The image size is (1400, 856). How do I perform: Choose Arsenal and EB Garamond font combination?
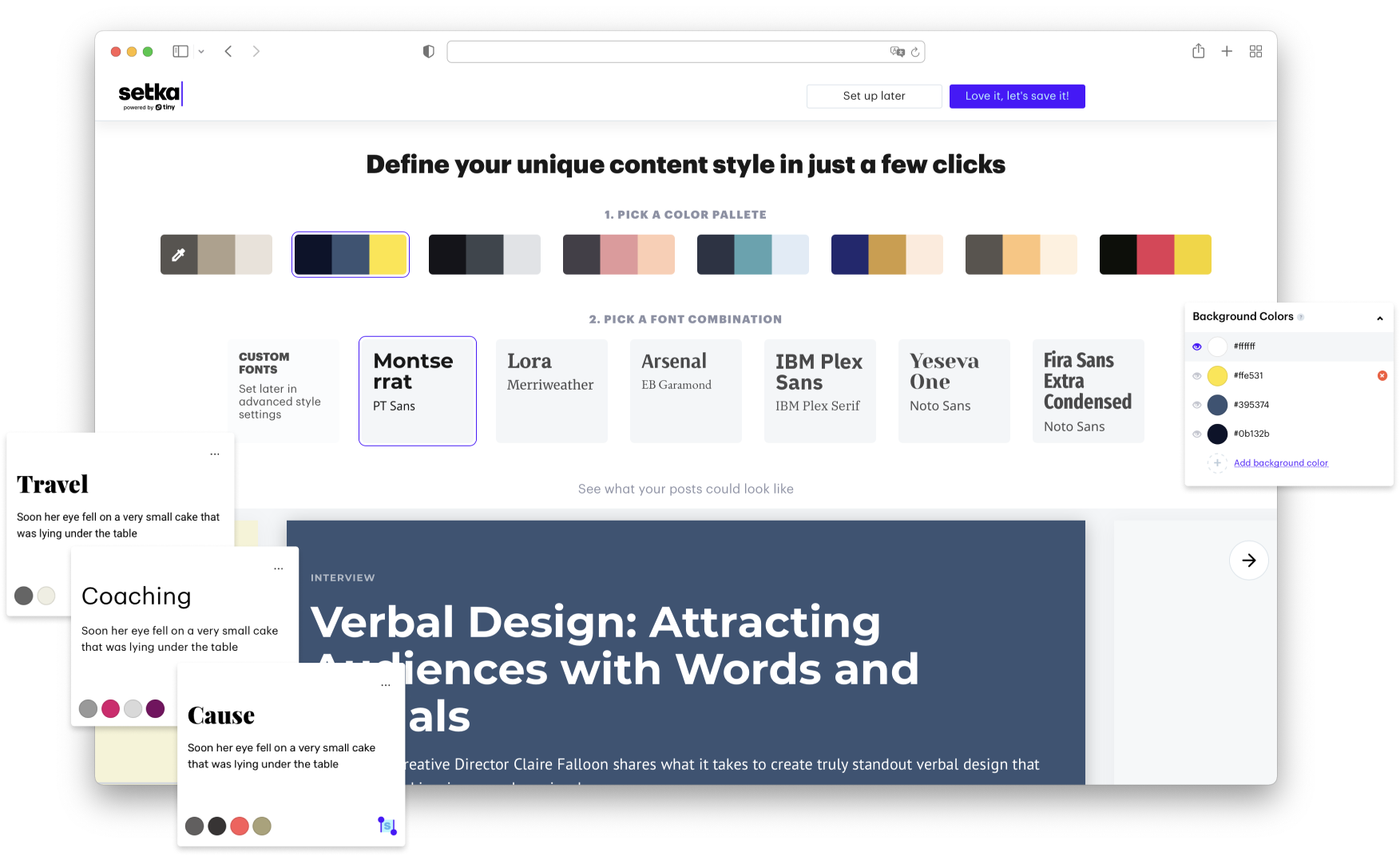686,391
